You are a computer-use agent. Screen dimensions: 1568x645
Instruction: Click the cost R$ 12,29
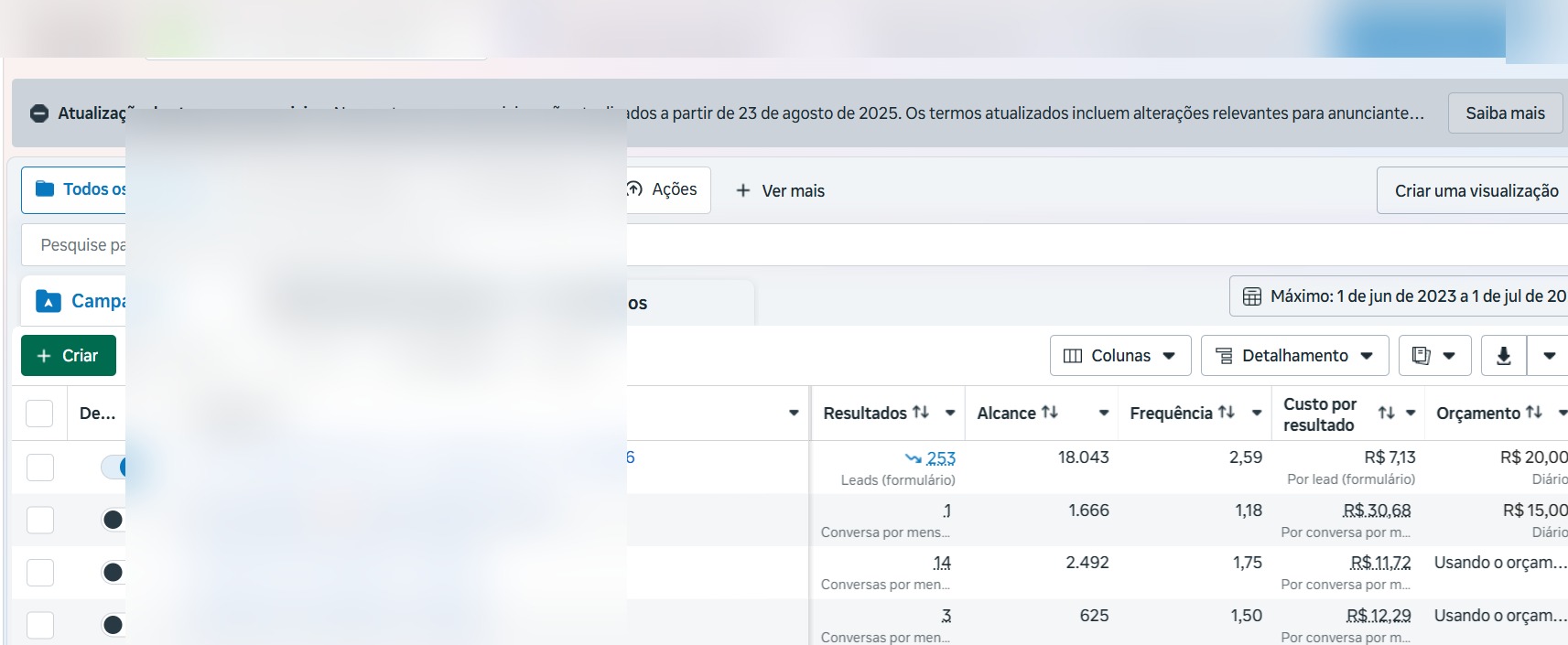(x=1379, y=616)
